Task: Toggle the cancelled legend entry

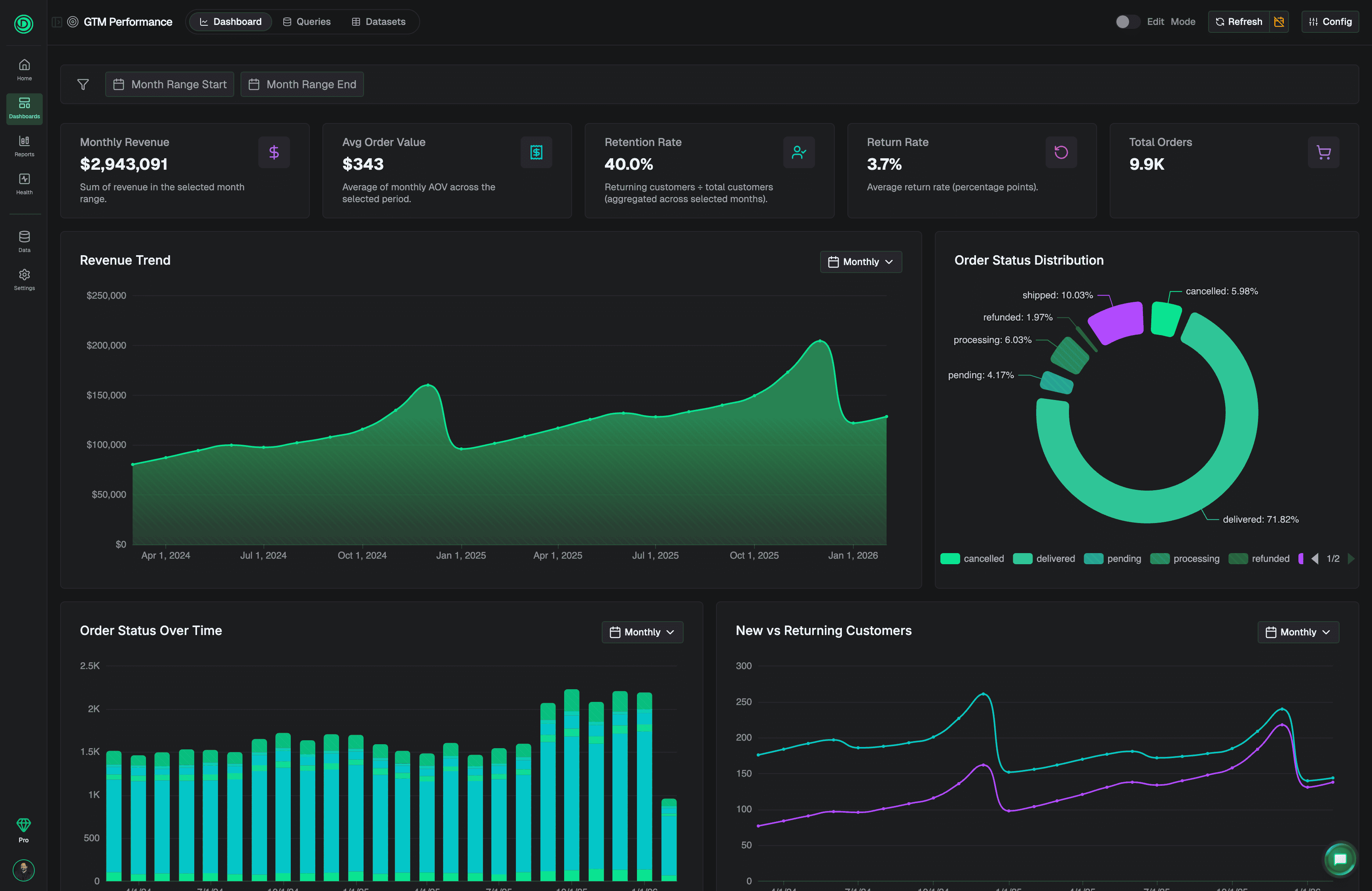Action: point(972,558)
